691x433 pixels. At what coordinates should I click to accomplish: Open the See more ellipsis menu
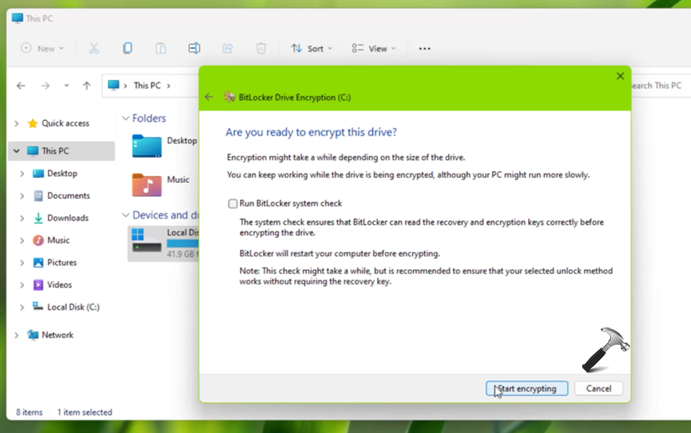coord(424,48)
